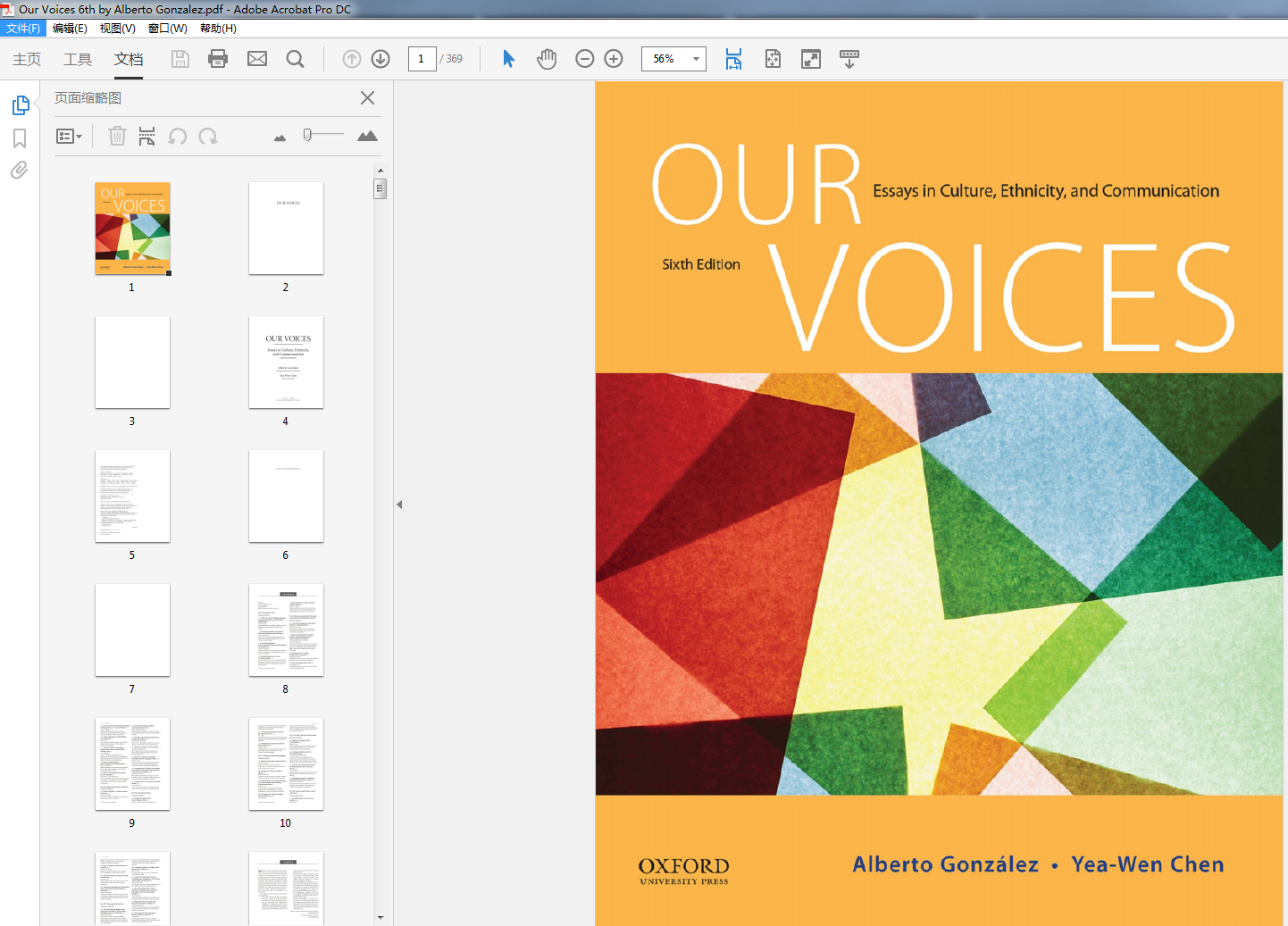Screen dimensions: 1288x926
Task: Reduce thumbnail size small mountain icon
Action: pos(280,138)
